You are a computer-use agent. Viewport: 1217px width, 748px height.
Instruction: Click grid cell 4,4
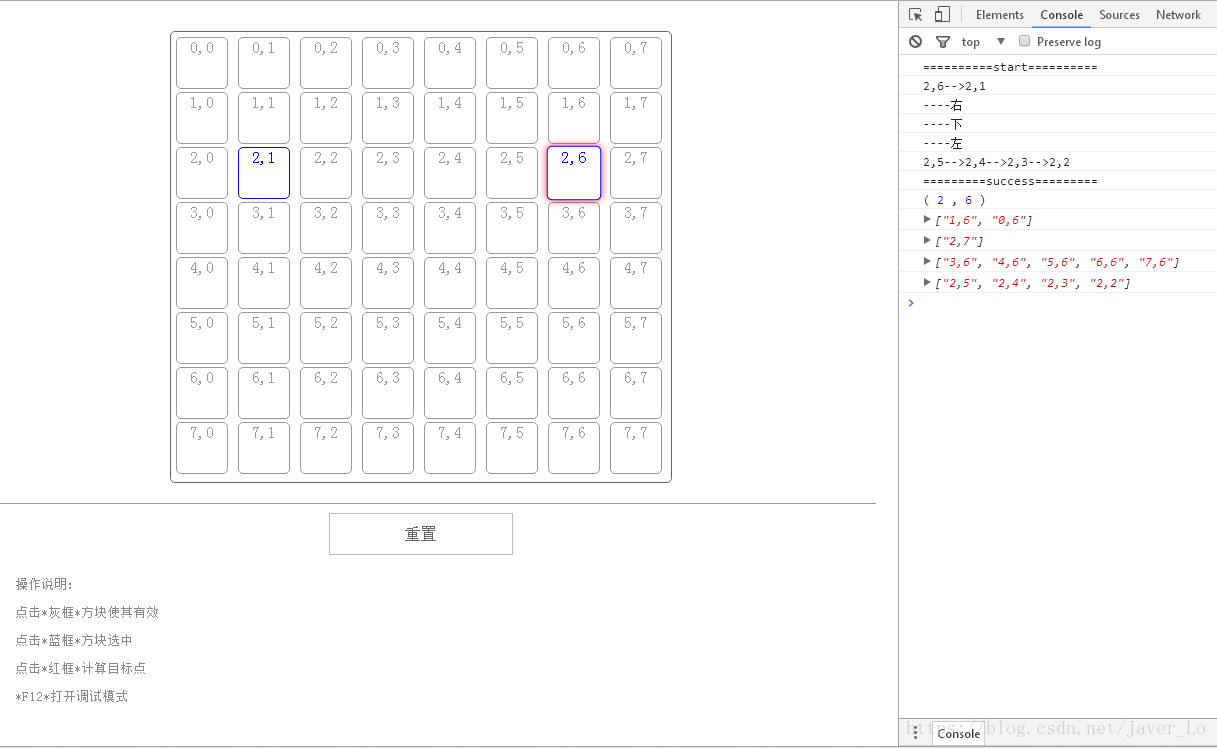450,283
